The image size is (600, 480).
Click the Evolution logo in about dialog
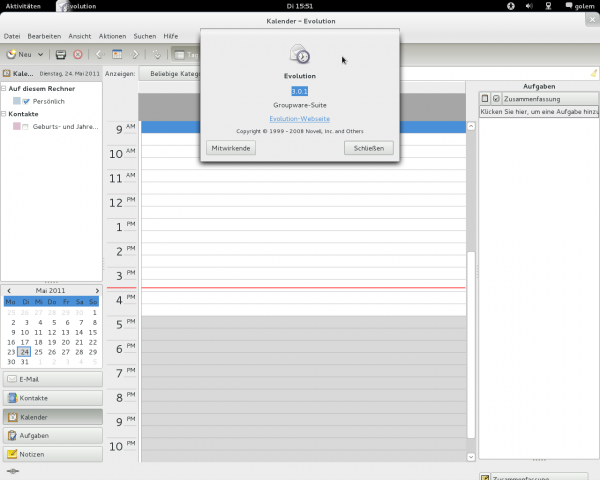click(300, 54)
